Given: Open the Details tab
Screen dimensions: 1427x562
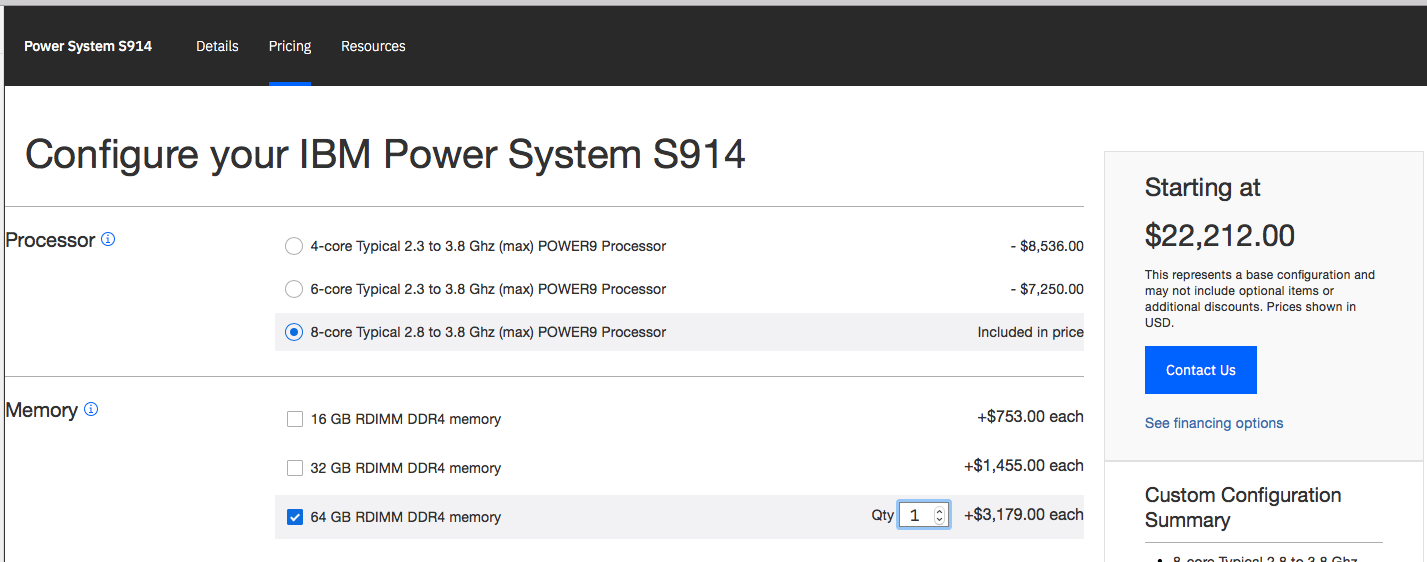Looking at the screenshot, I should point(217,46).
